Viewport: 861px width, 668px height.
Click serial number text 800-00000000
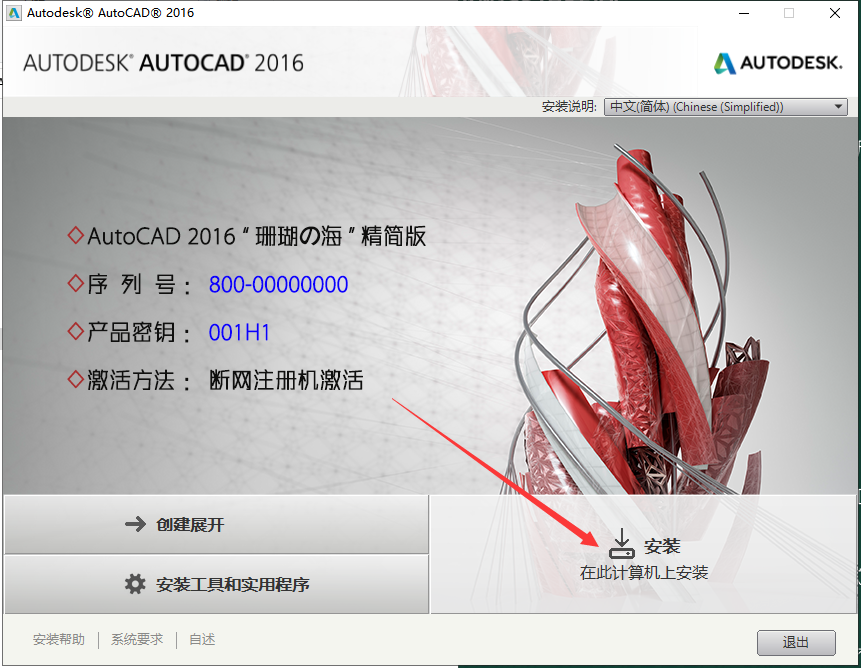click(278, 284)
